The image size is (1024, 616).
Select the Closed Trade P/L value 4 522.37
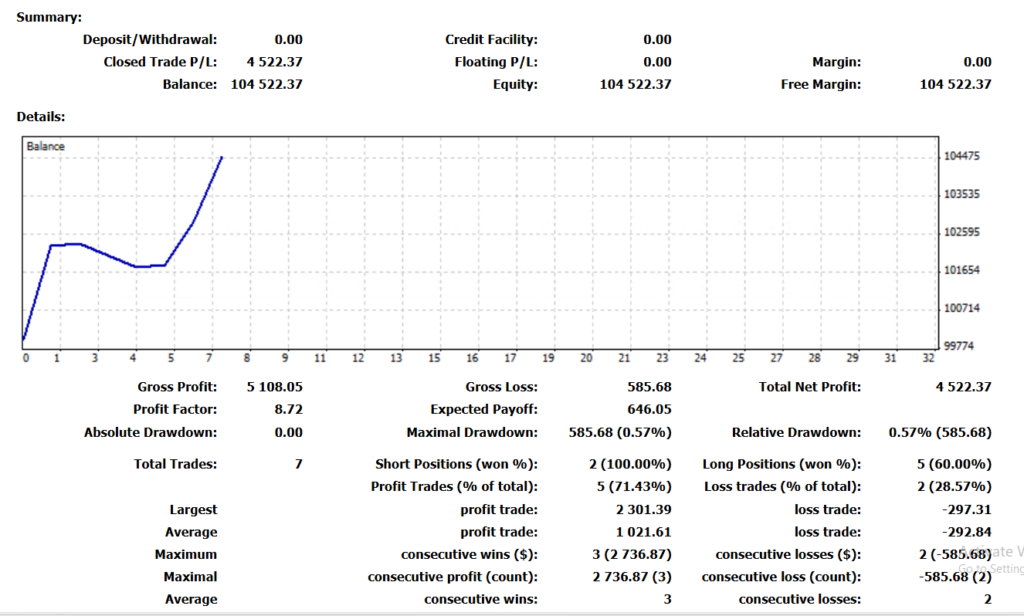click(274, 62)
